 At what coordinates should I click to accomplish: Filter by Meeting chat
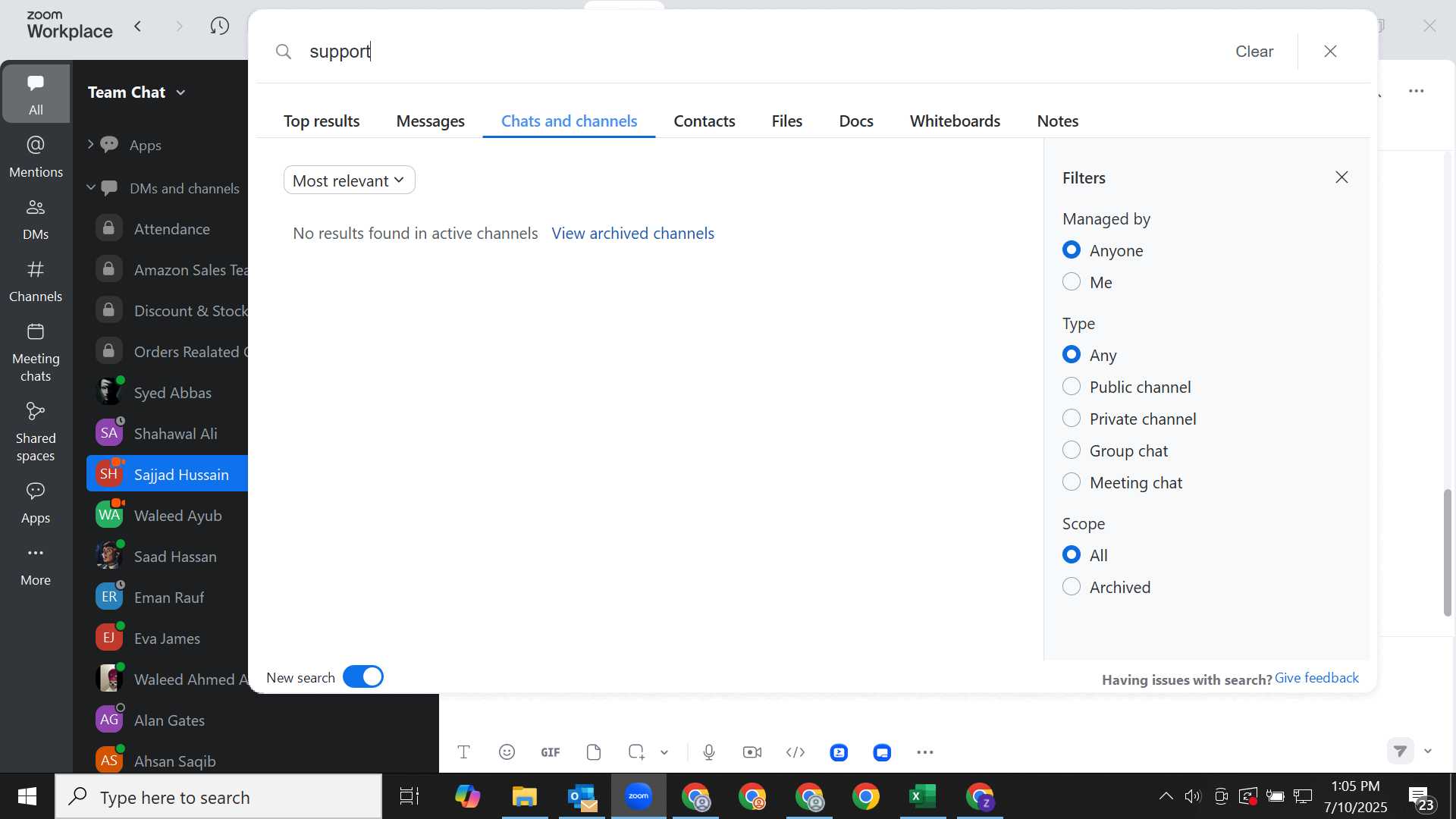(1072, 482)
